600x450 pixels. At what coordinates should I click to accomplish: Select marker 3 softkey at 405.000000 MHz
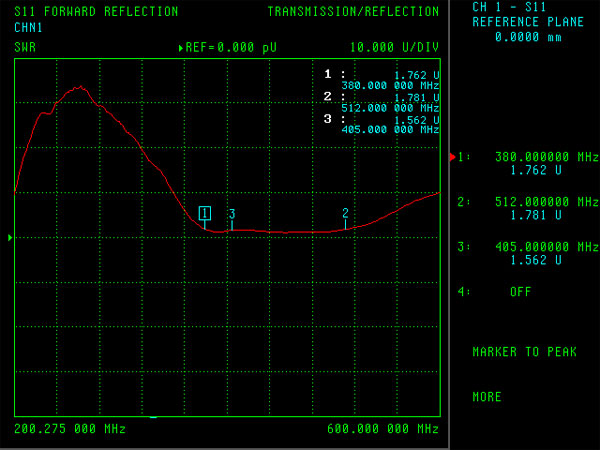coord(528,253)
